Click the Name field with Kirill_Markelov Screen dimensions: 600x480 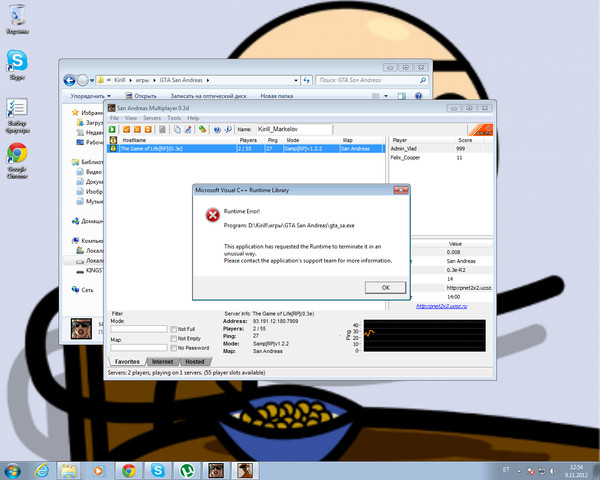pos(294,129)
